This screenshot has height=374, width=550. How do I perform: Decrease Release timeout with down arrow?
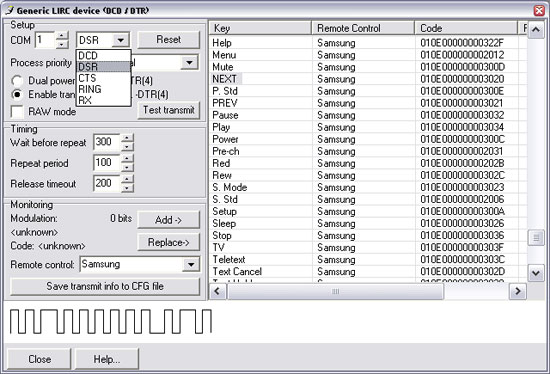(x=127, y=188)
